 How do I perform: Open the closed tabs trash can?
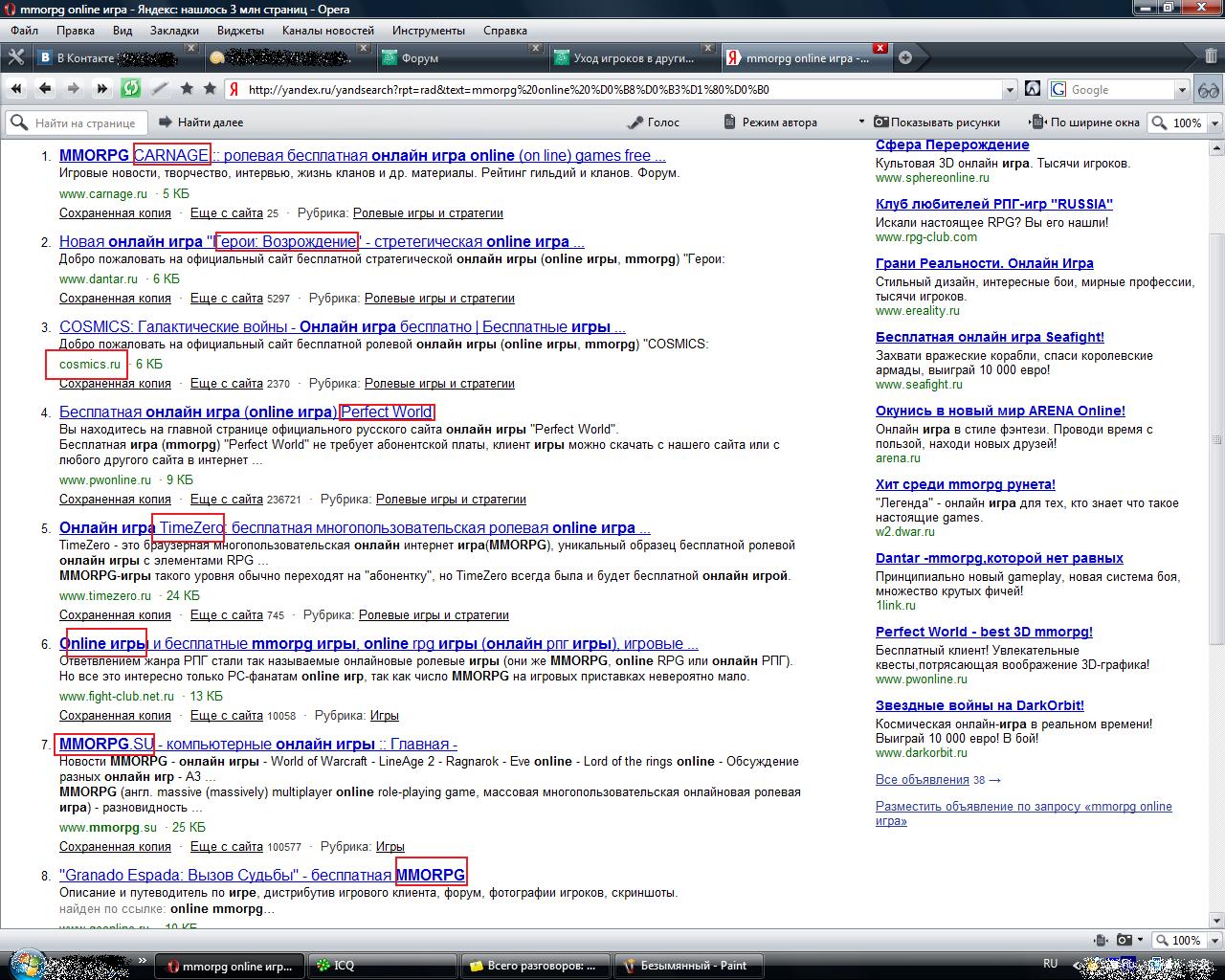pos(1210,57)
